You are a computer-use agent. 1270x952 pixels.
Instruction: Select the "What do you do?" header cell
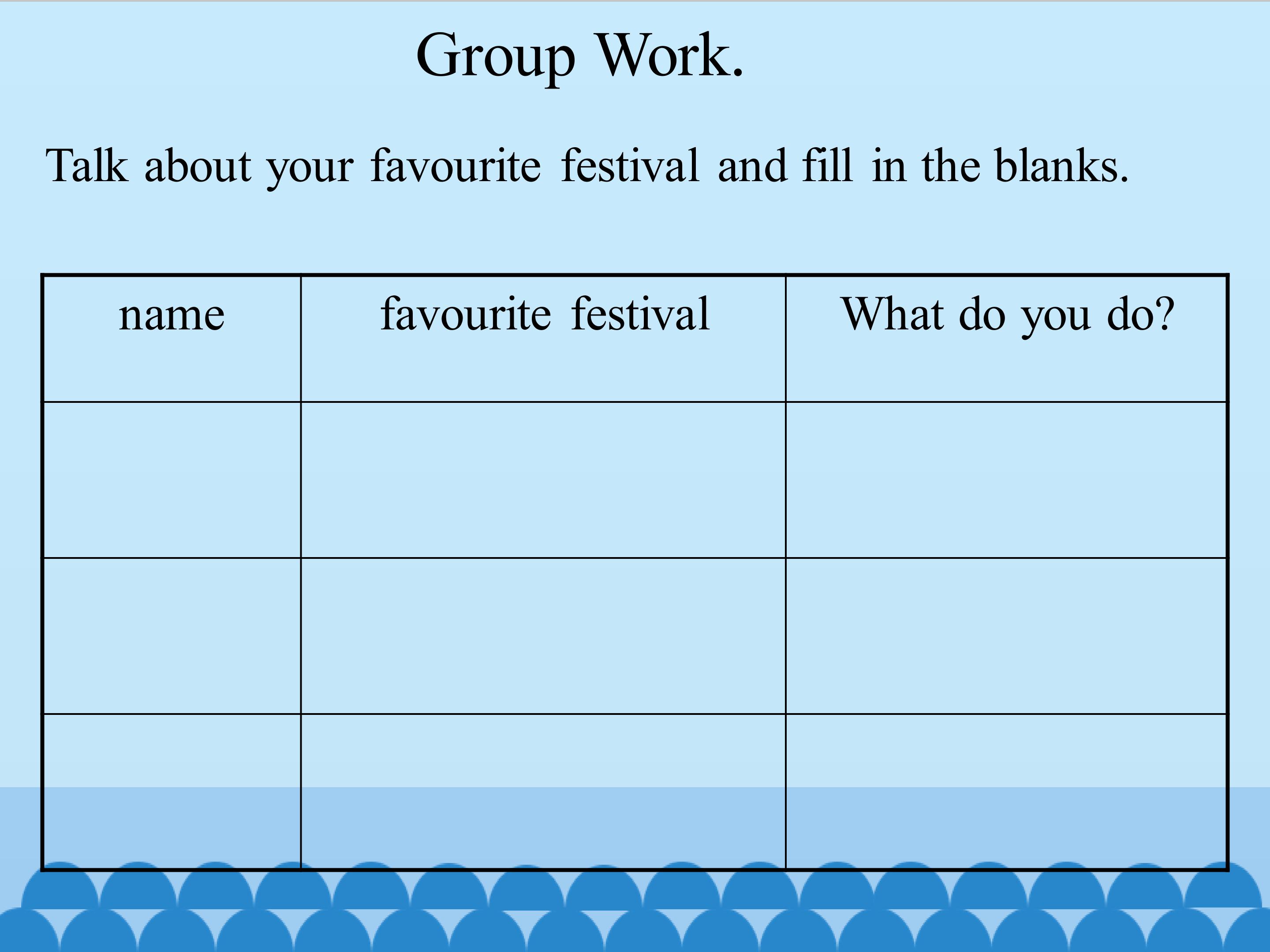pyautogui.click(x=1006, y=338)
